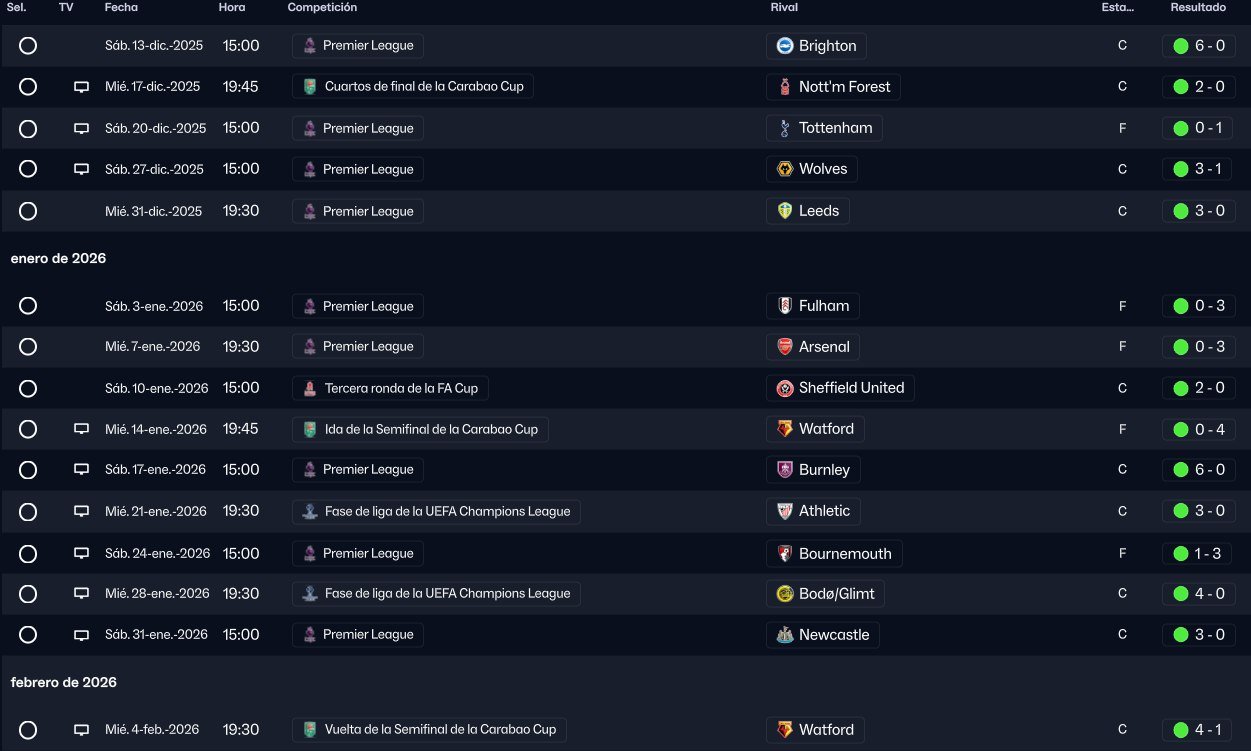This screenshot has height=751, width=1251.
Task: Click the TV icon for the Burnley match
Action: [82, 470]
